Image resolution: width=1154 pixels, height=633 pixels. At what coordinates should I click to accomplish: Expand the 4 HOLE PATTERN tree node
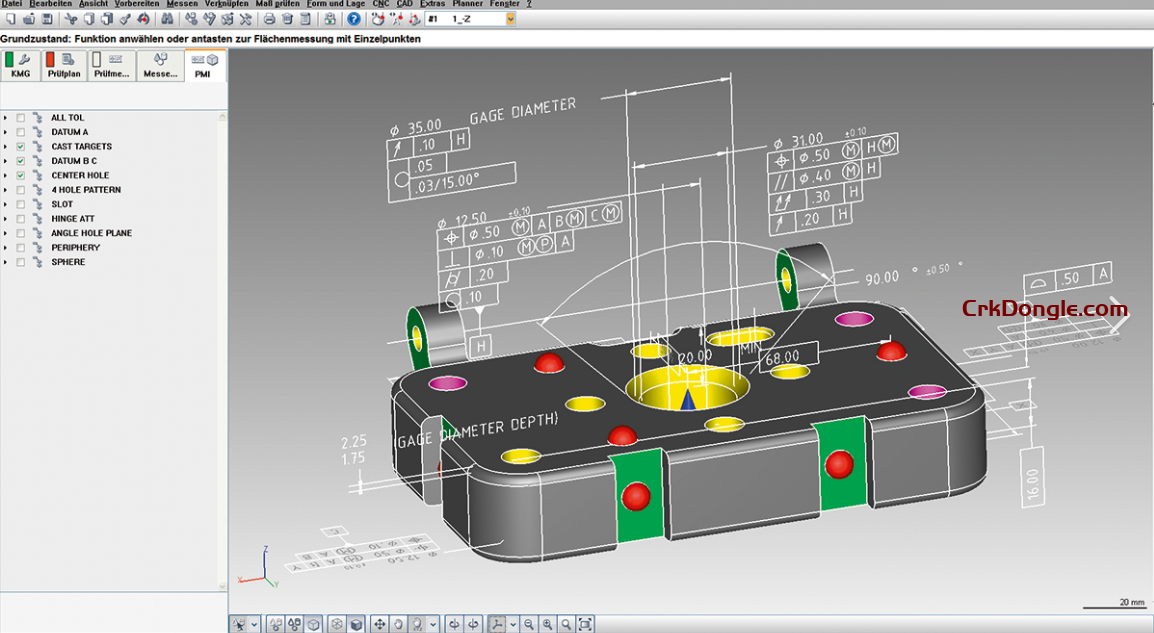[x=5, y=190]
